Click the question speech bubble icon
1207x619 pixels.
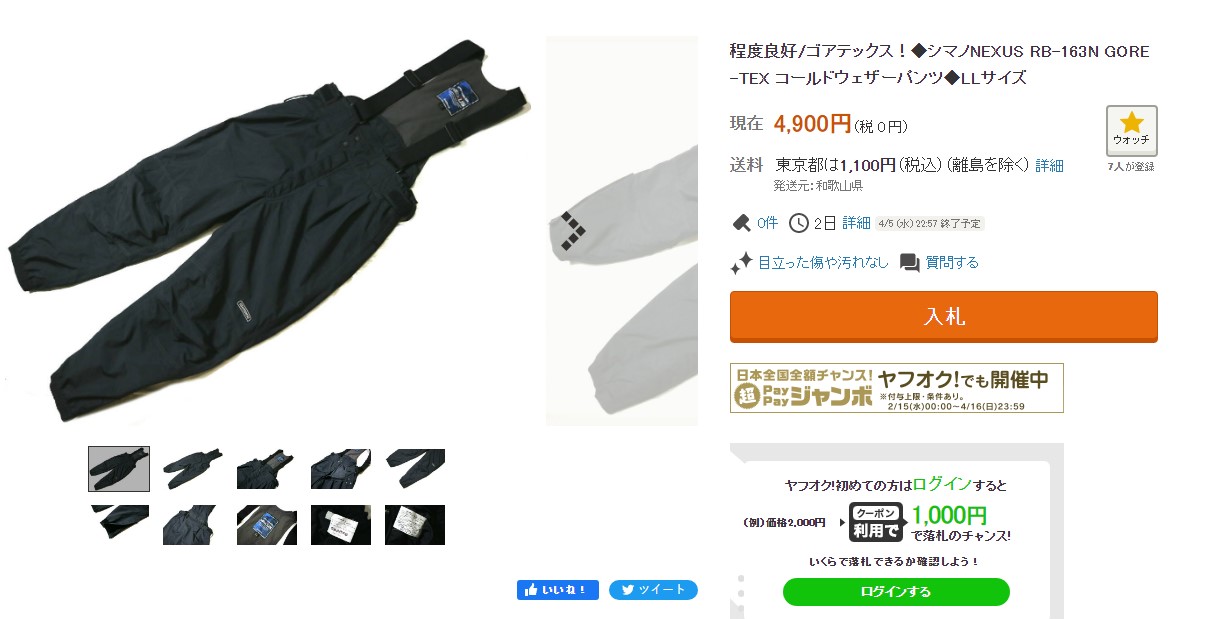click(909, 263)
